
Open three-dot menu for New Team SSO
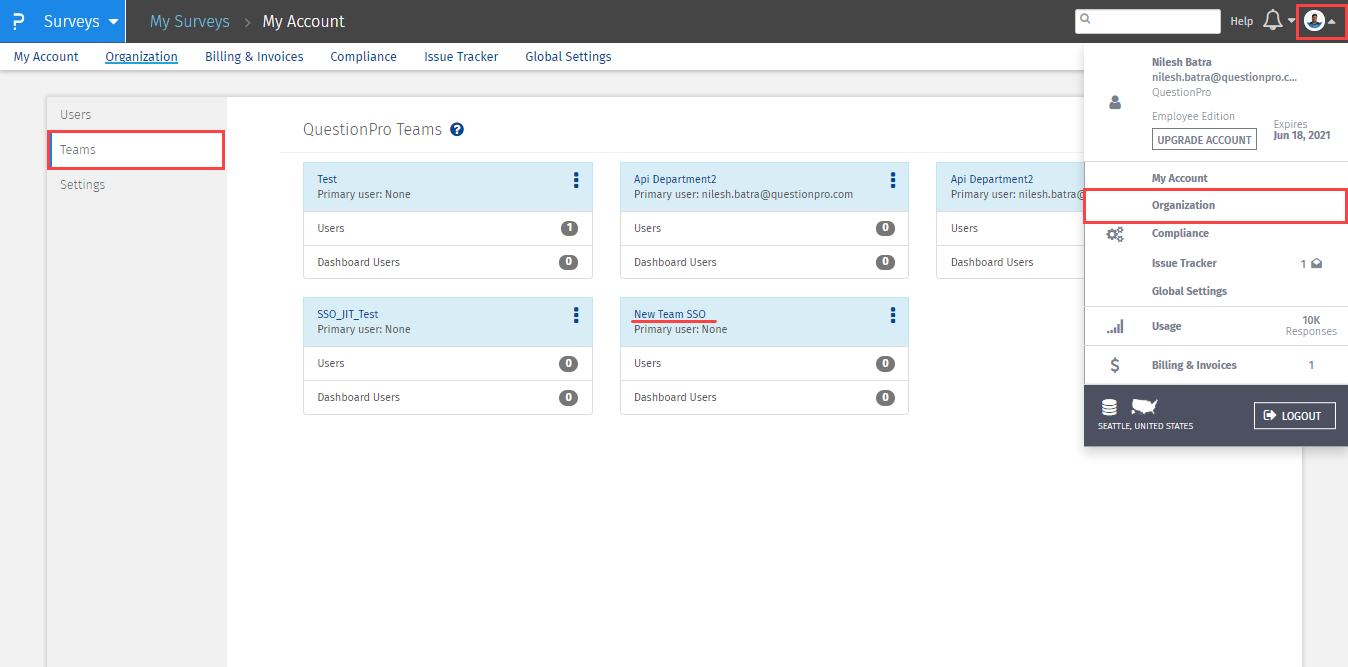click(893, 315)
